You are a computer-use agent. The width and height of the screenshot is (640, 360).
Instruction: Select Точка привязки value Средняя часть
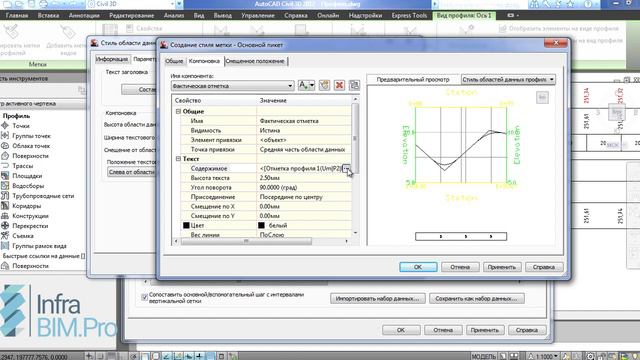(x=304, y=149)
